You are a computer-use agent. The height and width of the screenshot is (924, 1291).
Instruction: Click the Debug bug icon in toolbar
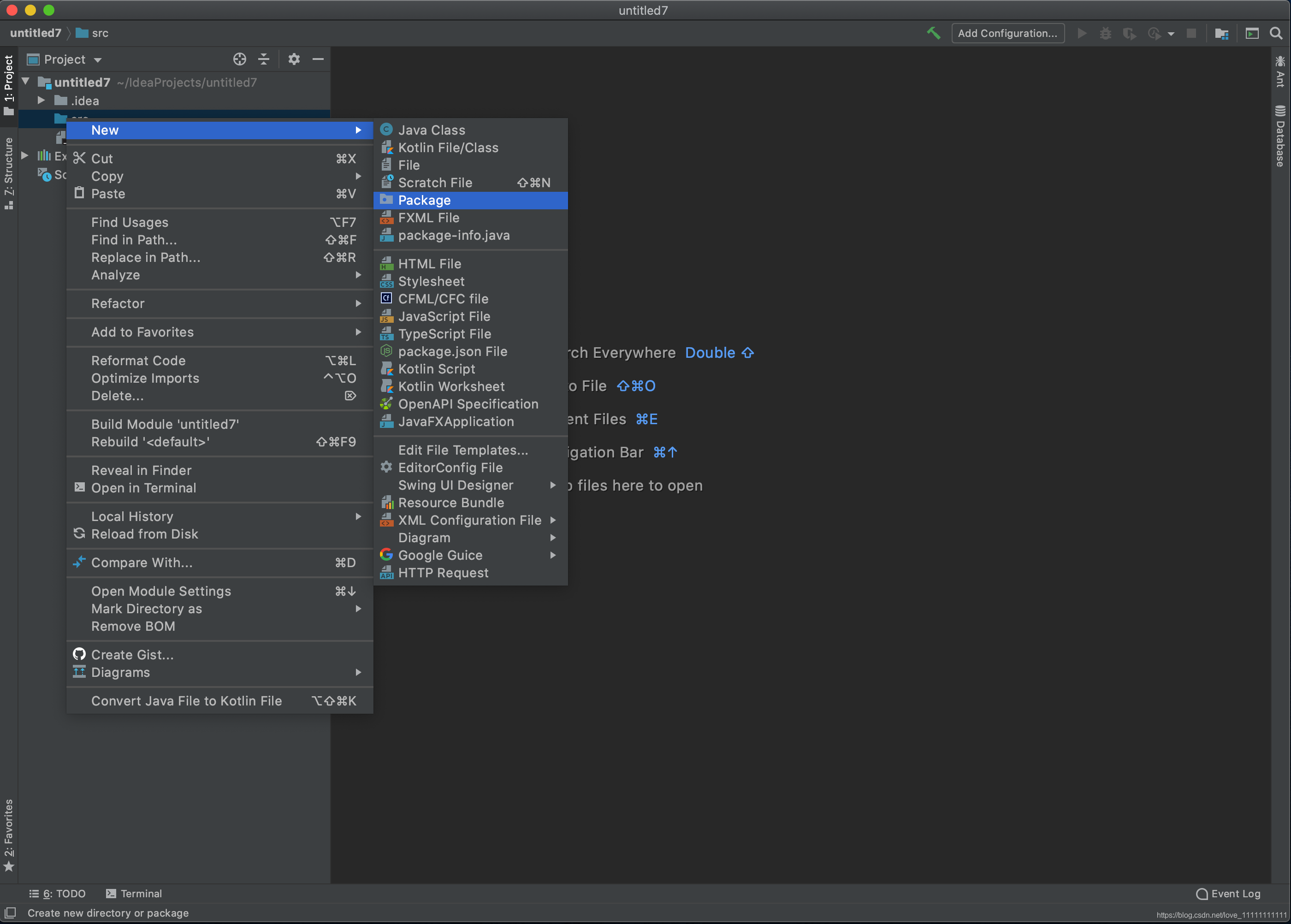pyautogui.click(x=1105, y=34)
